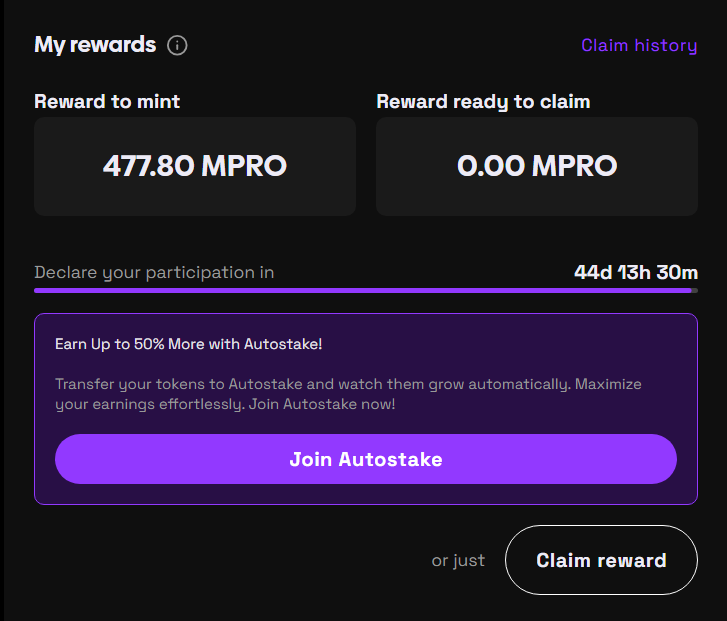This screenshot has height=621, width=727.
Task: Click the Reward ready to claim label
Action: tap(483, 102)
